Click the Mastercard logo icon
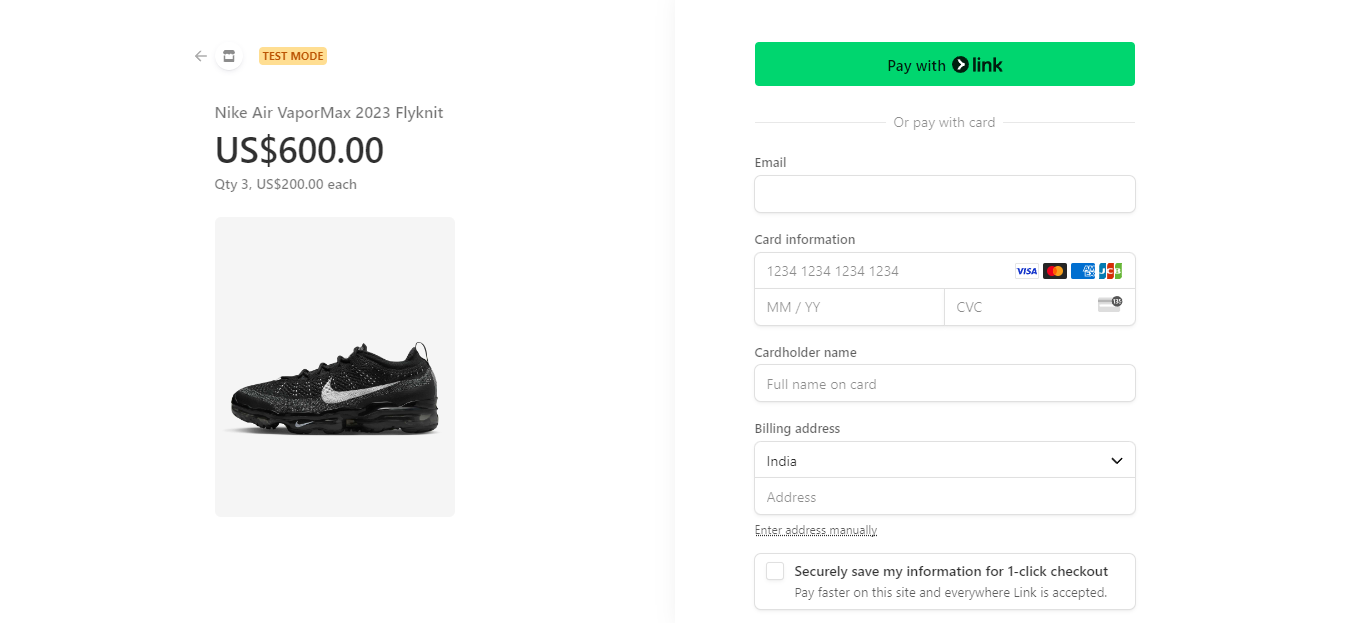The image size is (1345, 623). coord(1054,271)
